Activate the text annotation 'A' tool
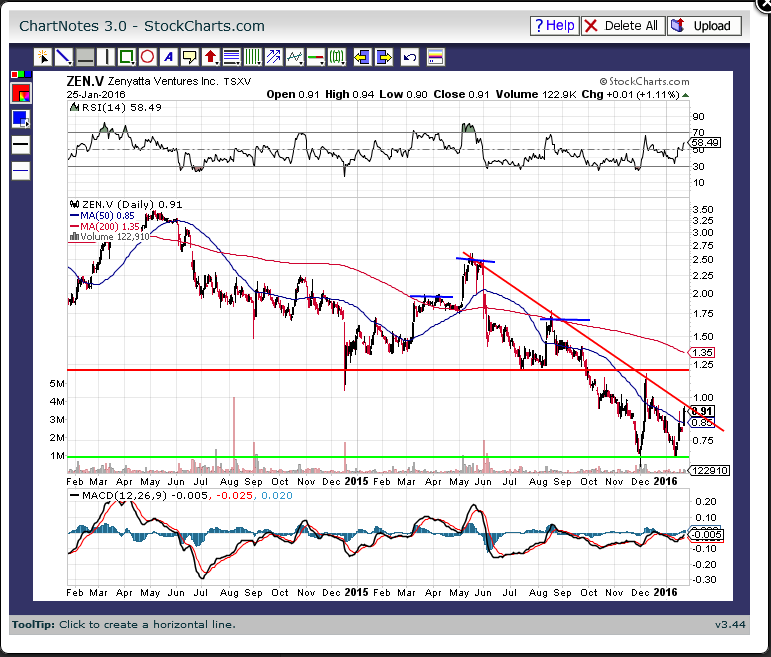The width and height of the screenshot is (771, 657). pos(169,57)
